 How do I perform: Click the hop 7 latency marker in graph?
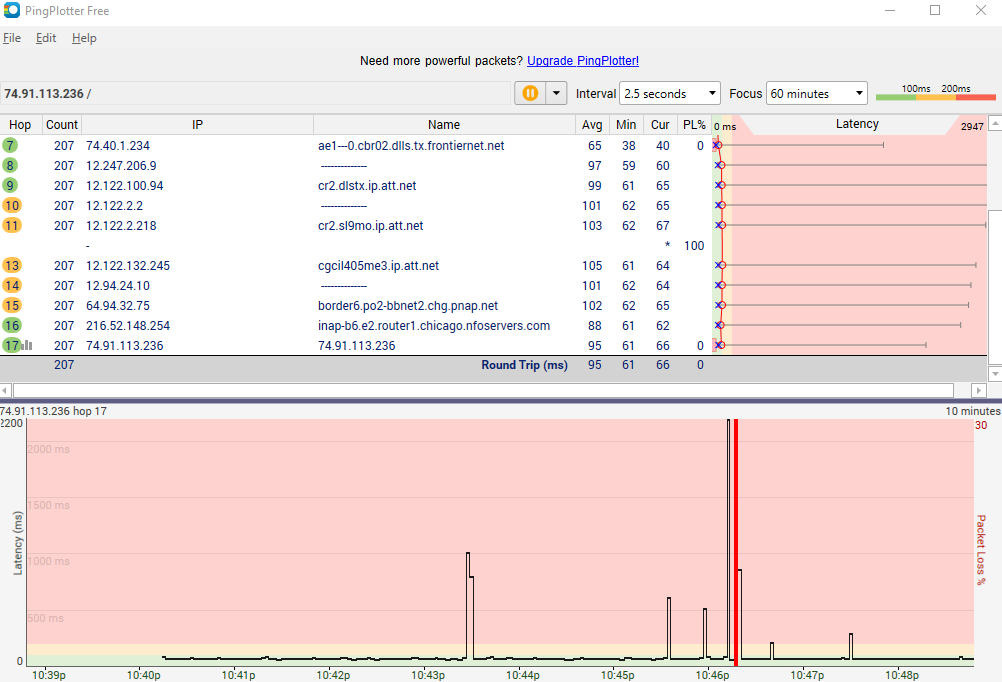tap(717, 145)
